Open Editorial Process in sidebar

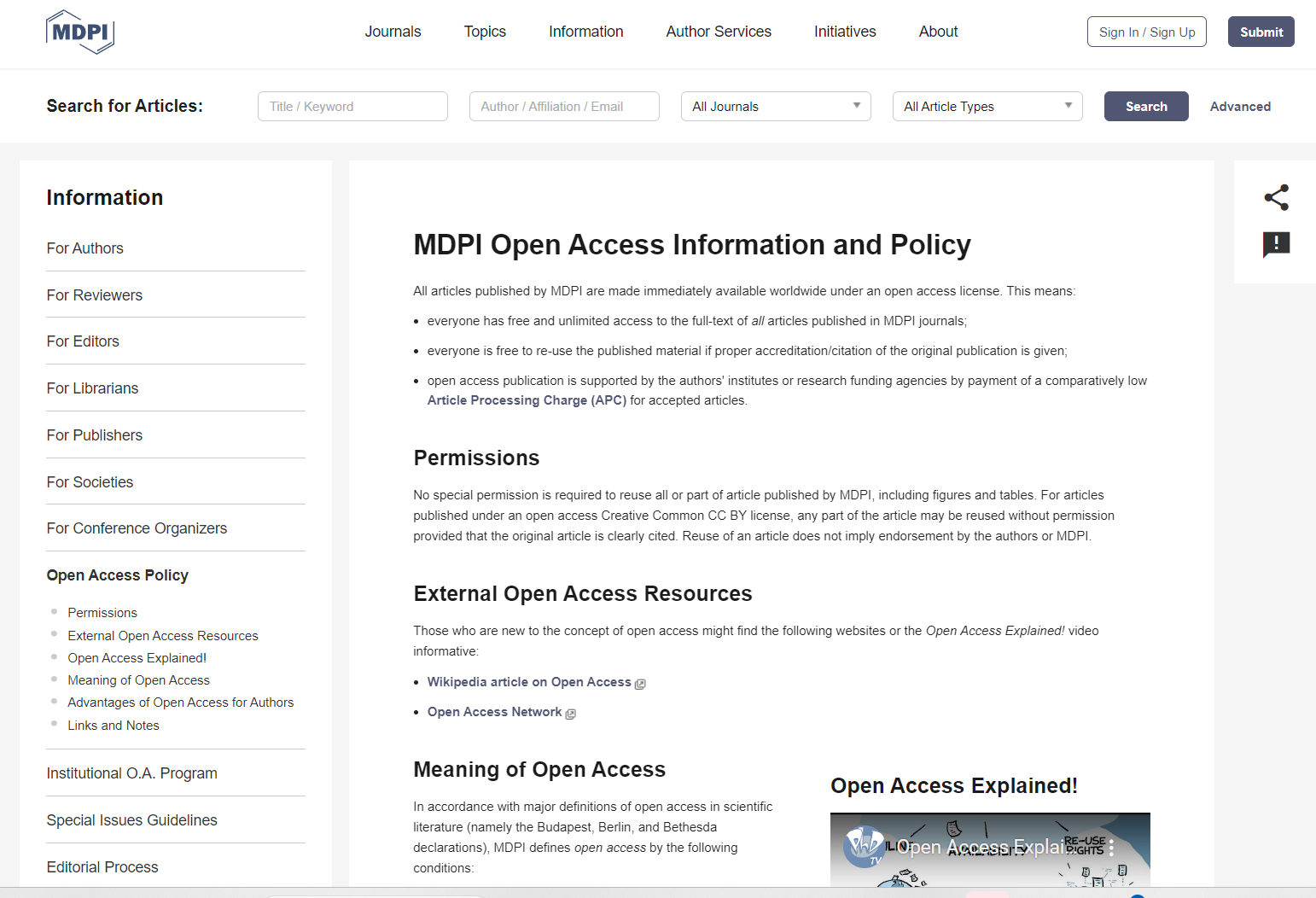pos(102,867)
